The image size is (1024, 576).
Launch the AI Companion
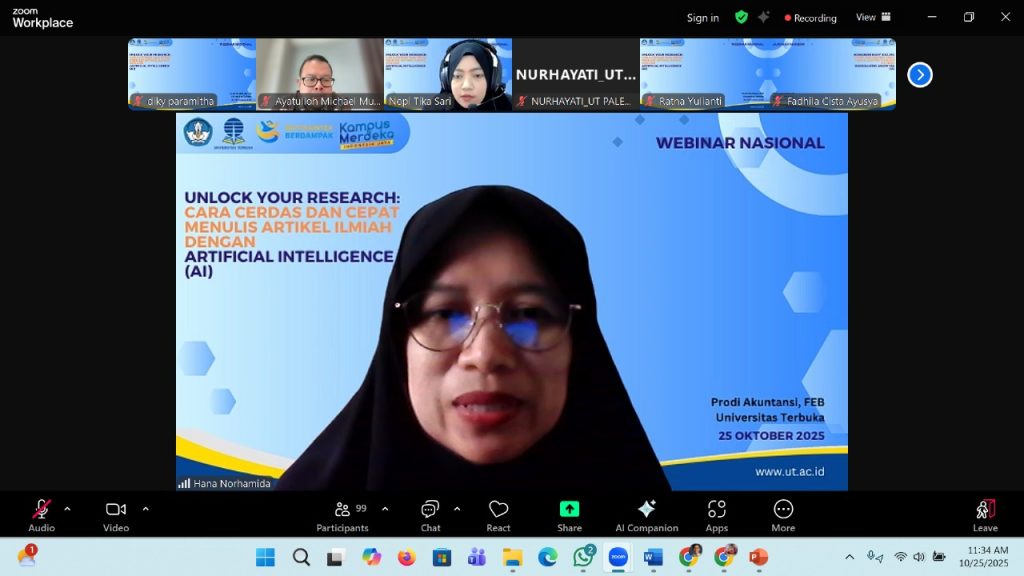point(646,514)
